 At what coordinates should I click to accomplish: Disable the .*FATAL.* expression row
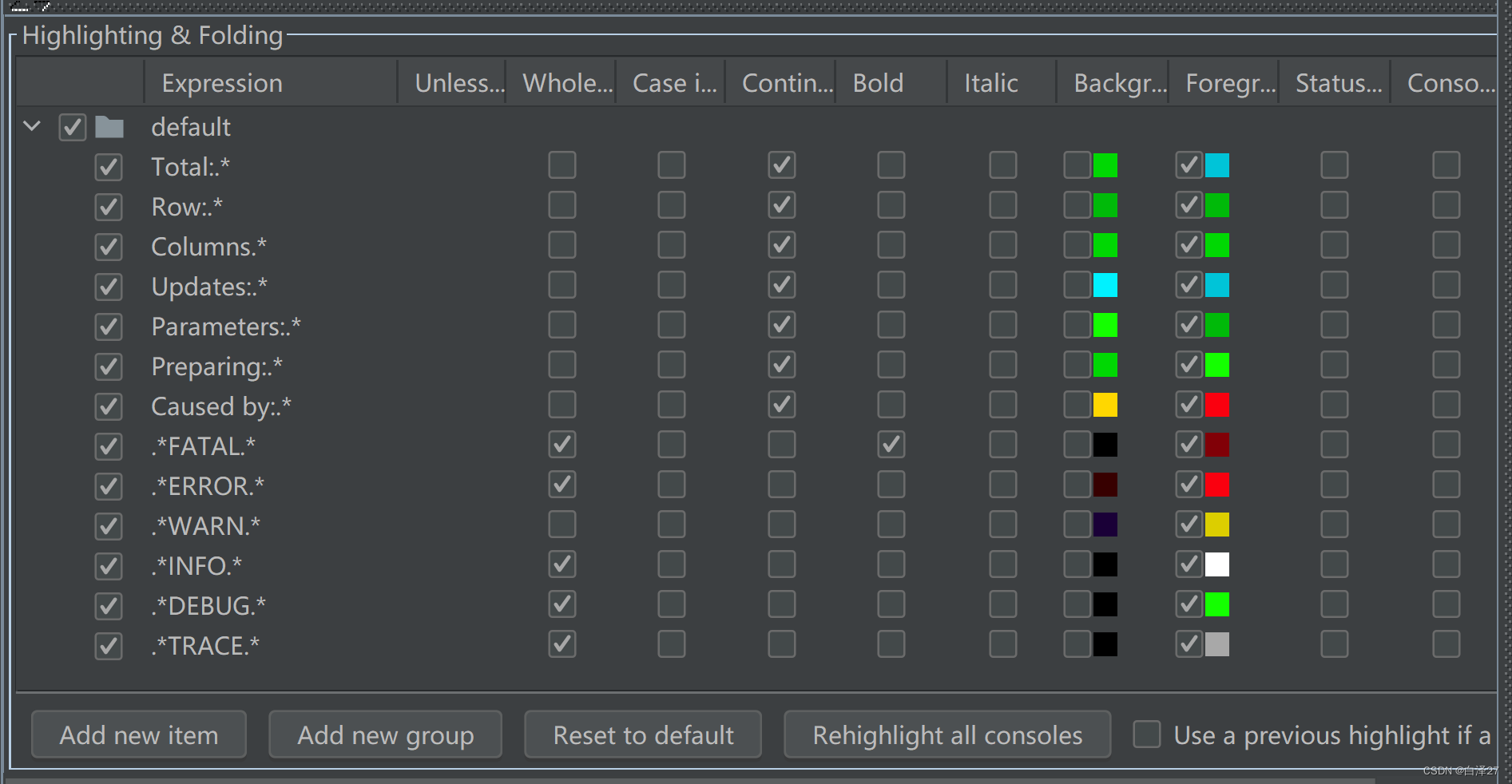109,446
